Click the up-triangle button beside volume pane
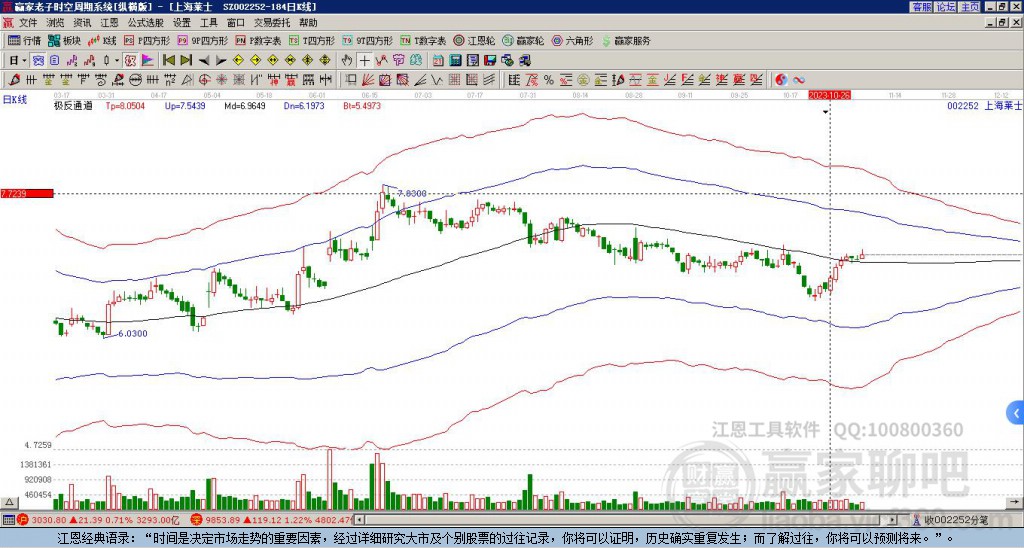This screenshot has height=548, width=1024. click(9, 502)
